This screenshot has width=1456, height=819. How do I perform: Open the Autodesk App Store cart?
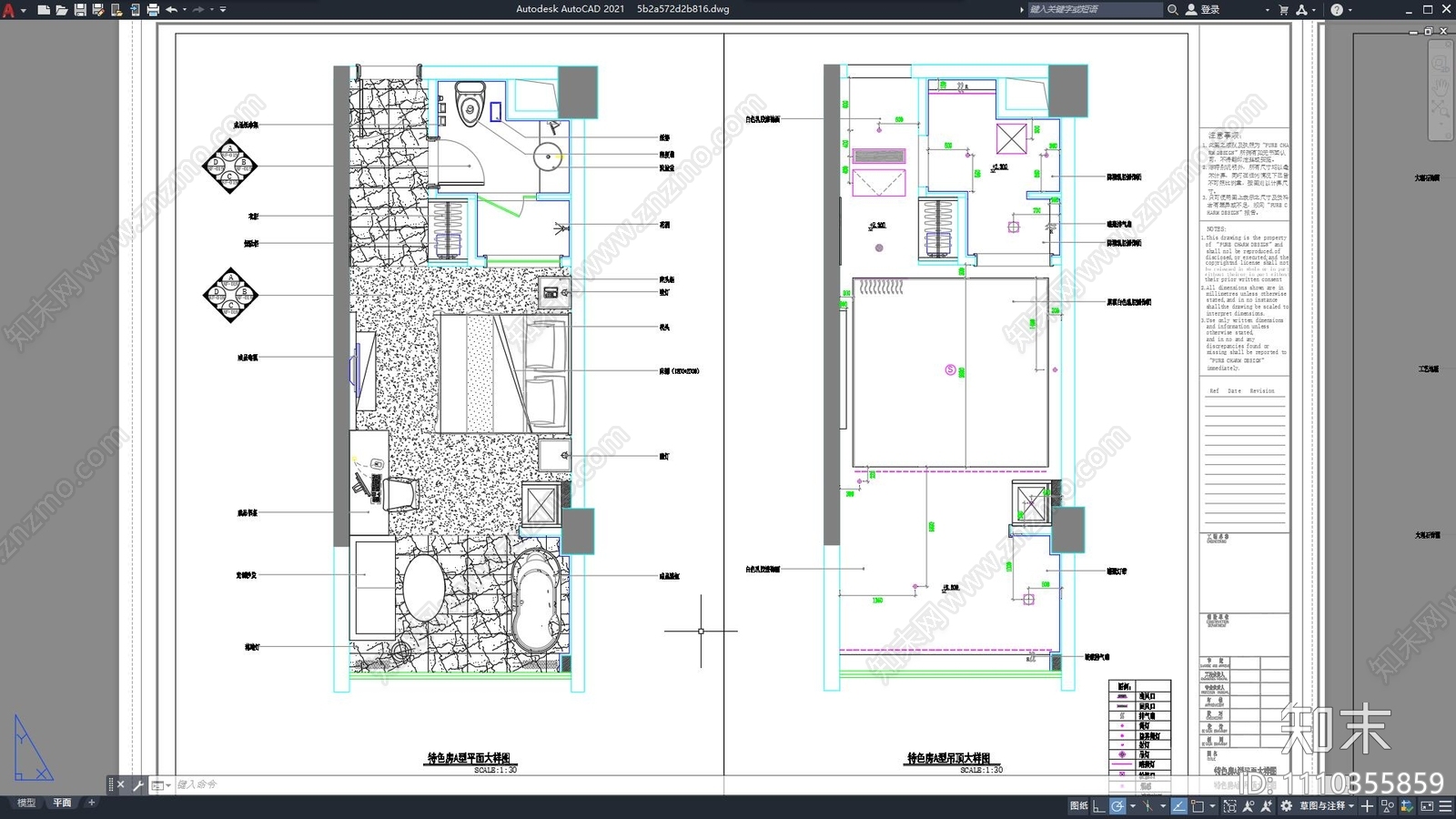(1283, 9)
